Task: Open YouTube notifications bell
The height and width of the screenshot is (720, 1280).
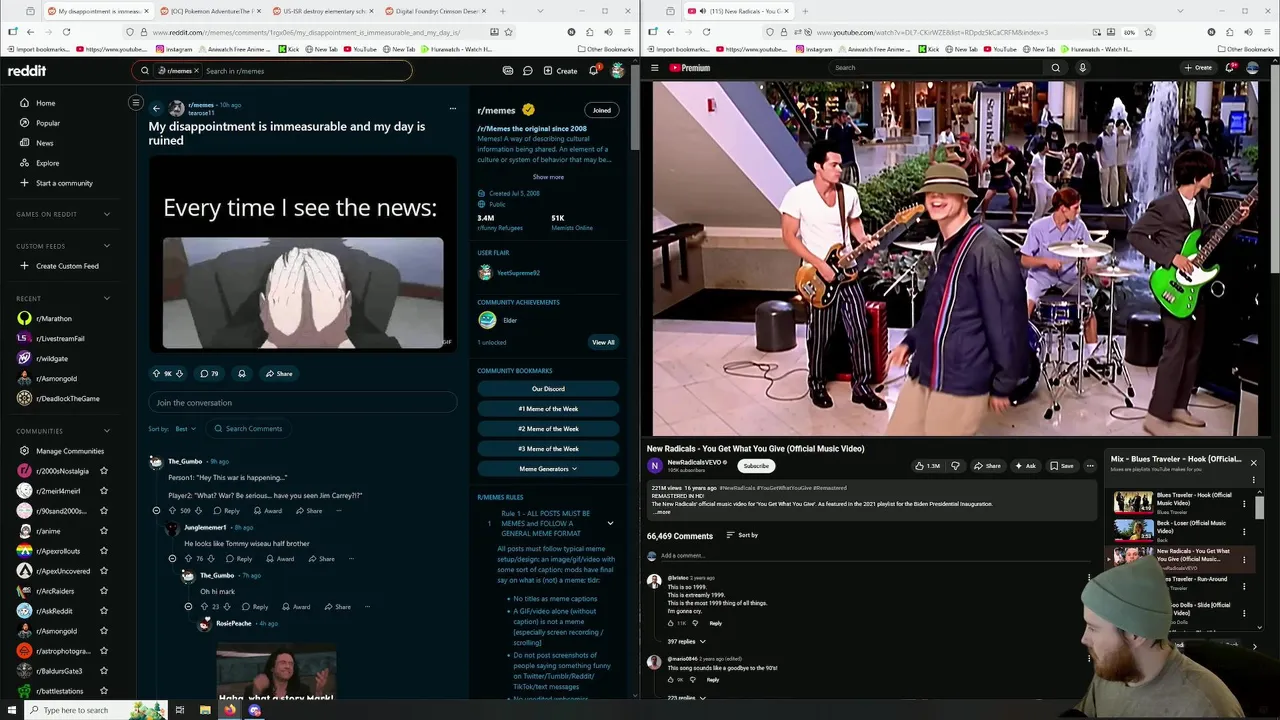Action: click(x=1230, y=68)
